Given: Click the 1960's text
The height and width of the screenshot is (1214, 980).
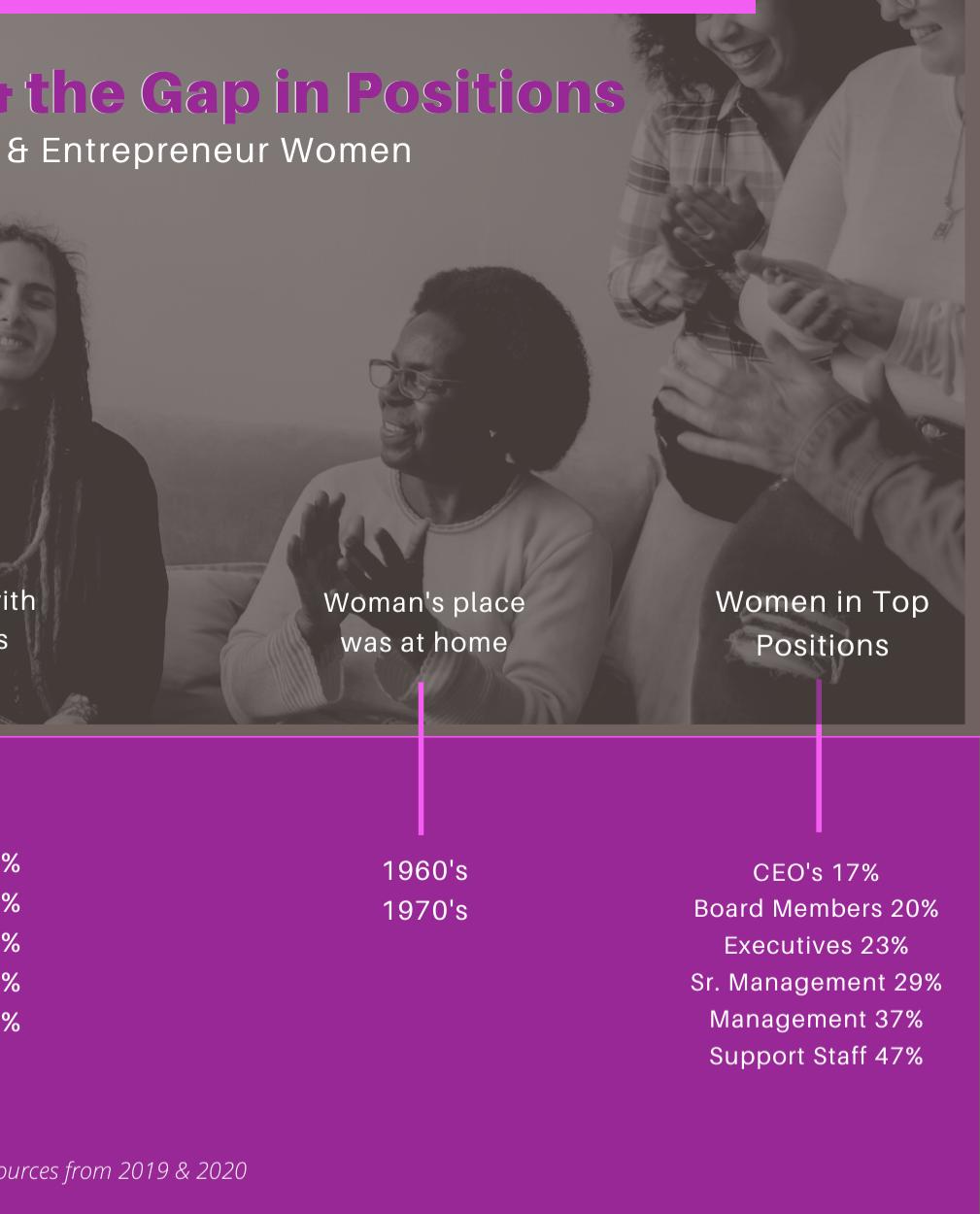Looking at the screenshot, I should (x=425, y=871).
